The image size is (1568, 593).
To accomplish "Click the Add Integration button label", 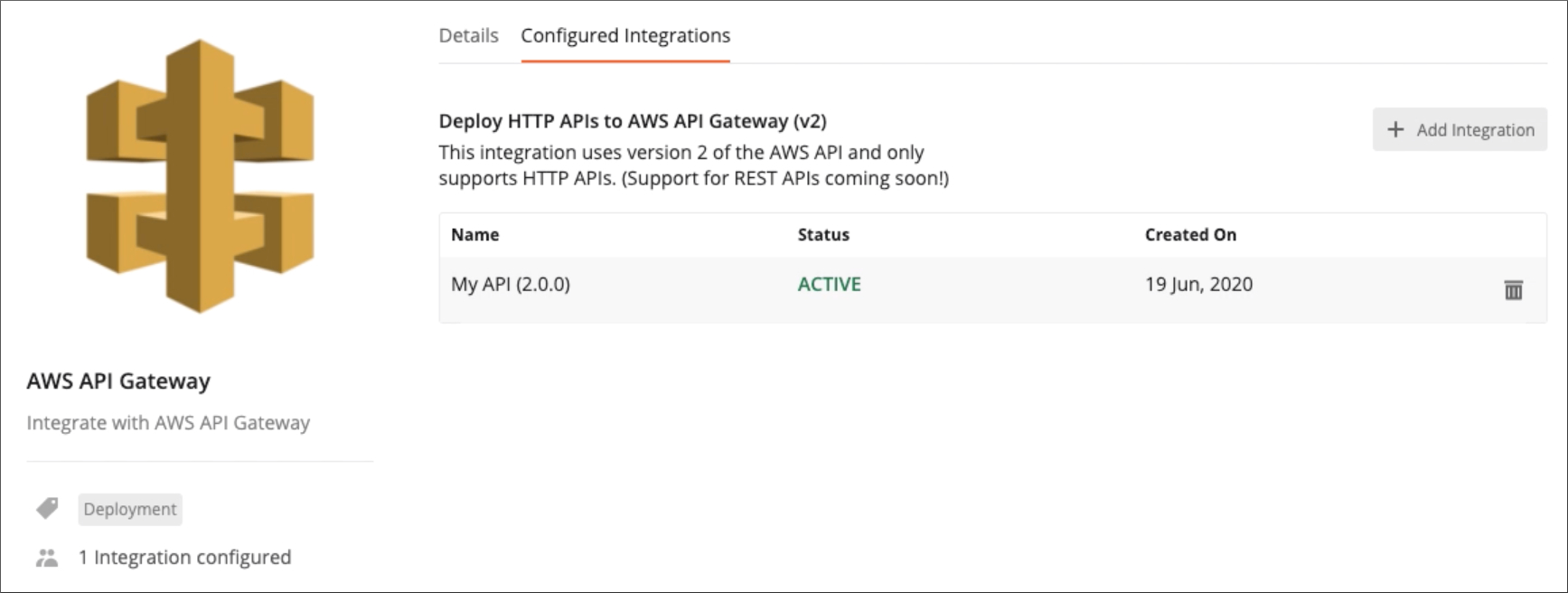I will coord(1475,130).
